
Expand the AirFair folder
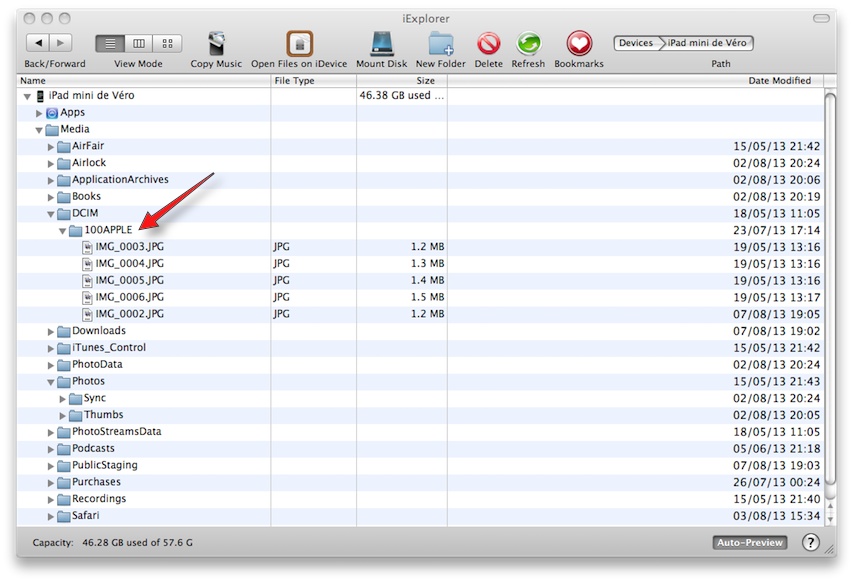(x=51, y=147)
